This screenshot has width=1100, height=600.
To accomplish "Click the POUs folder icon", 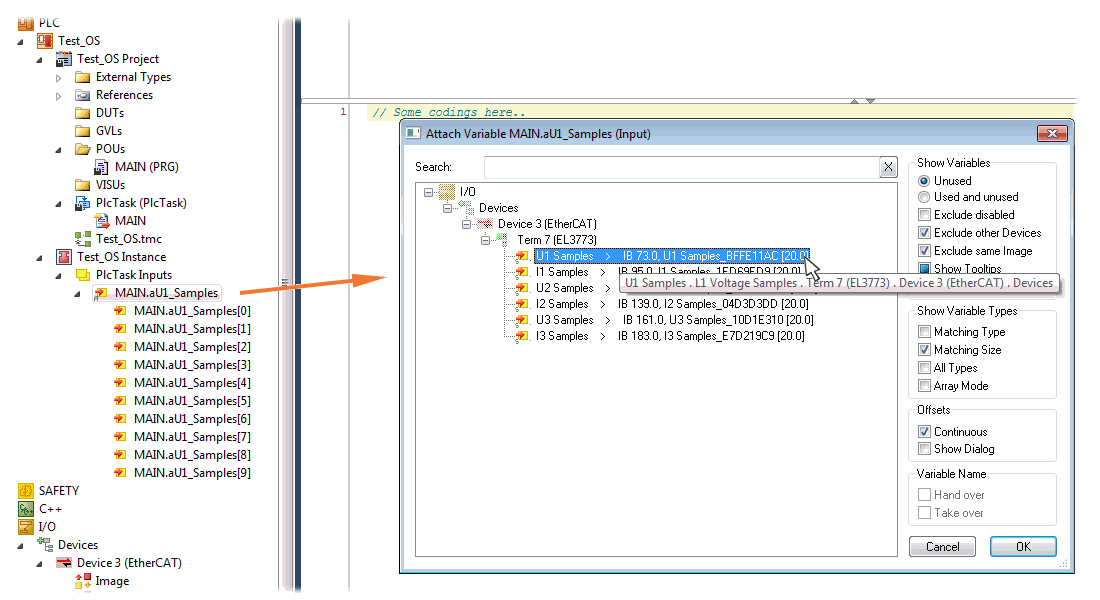I will point(83,149).
